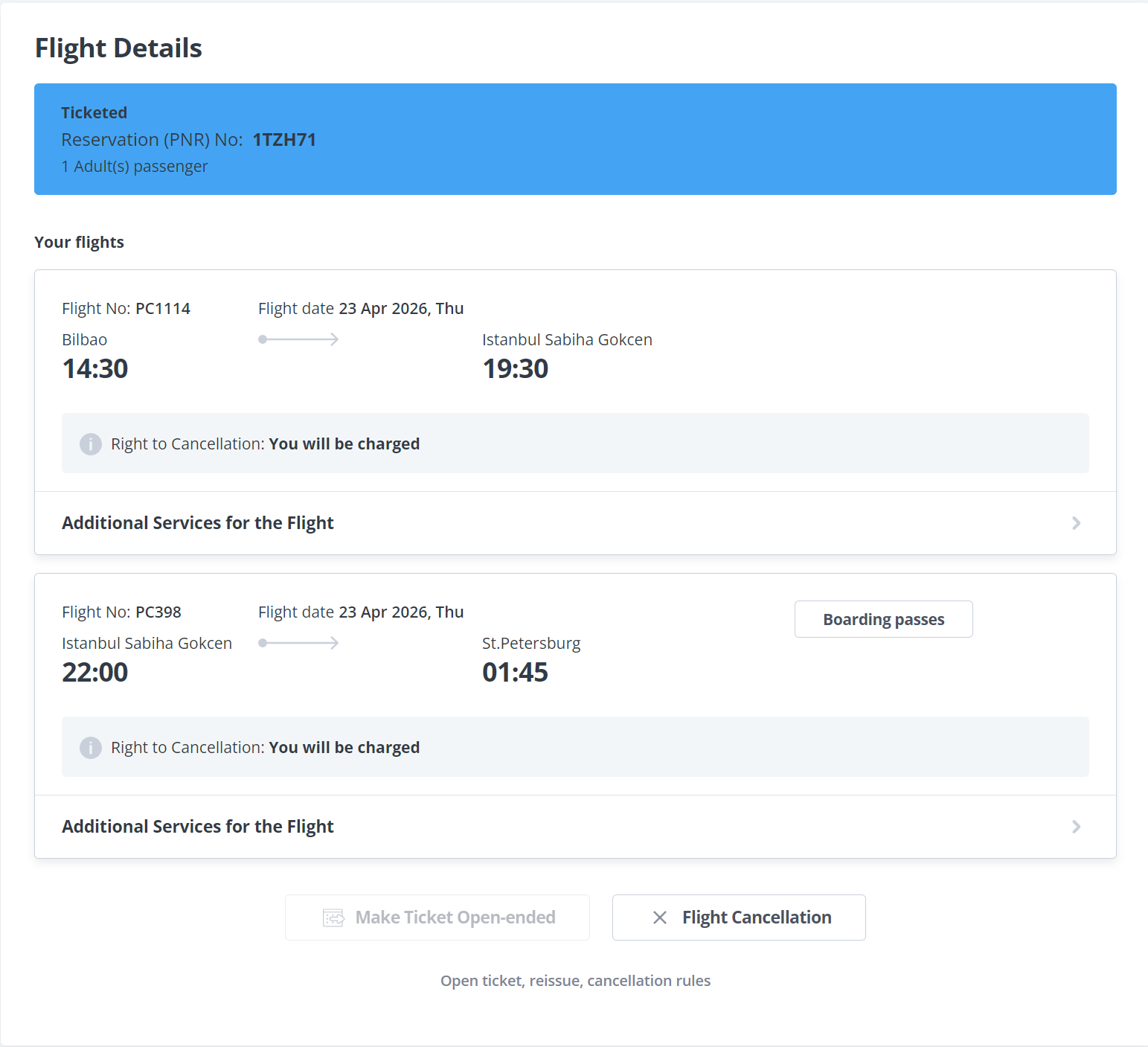Open Boarding passes for flight PC398
This screenshot has height=1047, width=1148.
point(883,619)
